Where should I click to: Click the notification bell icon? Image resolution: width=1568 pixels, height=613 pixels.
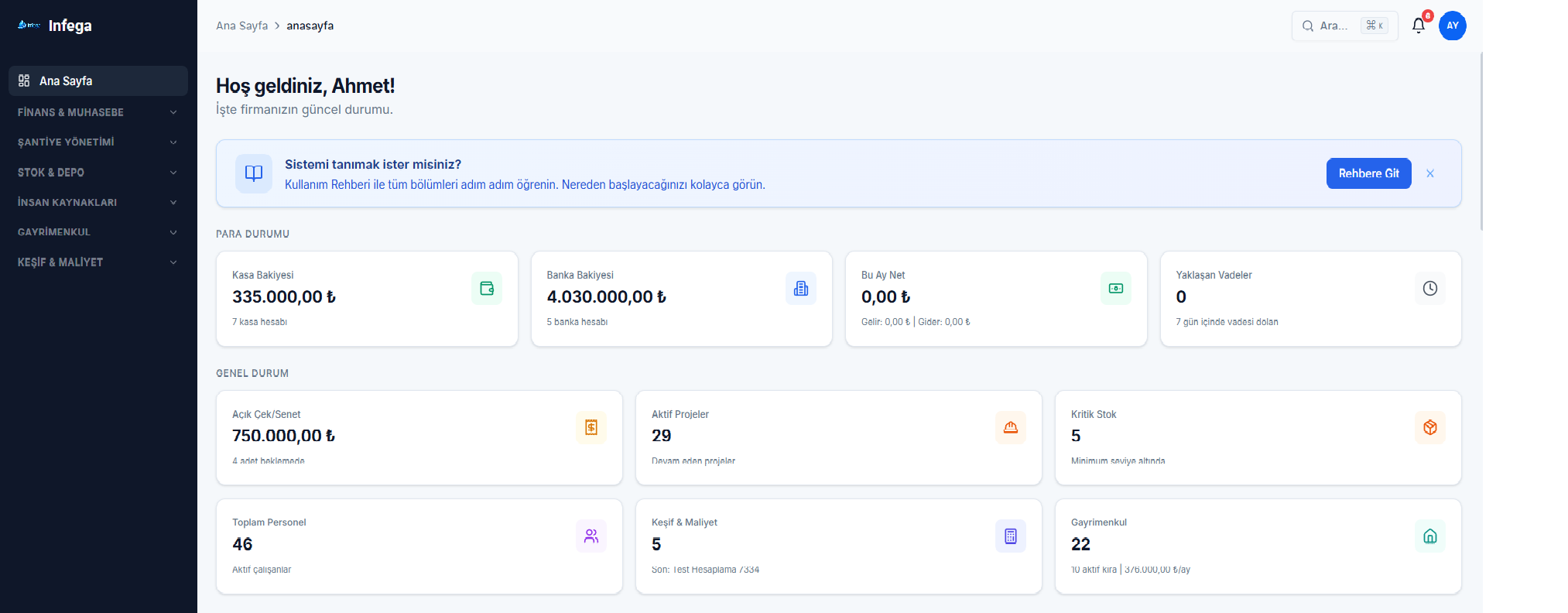[1418, 26]
